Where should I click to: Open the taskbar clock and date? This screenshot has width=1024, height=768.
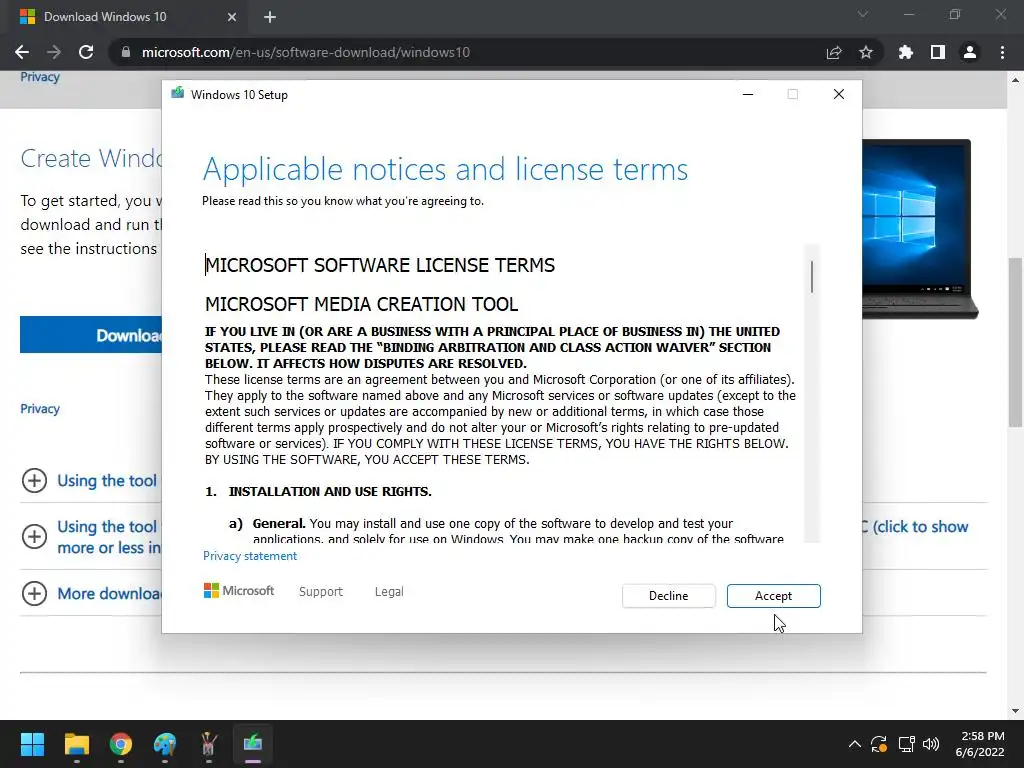pyautogui.click(x=980, y=744)
